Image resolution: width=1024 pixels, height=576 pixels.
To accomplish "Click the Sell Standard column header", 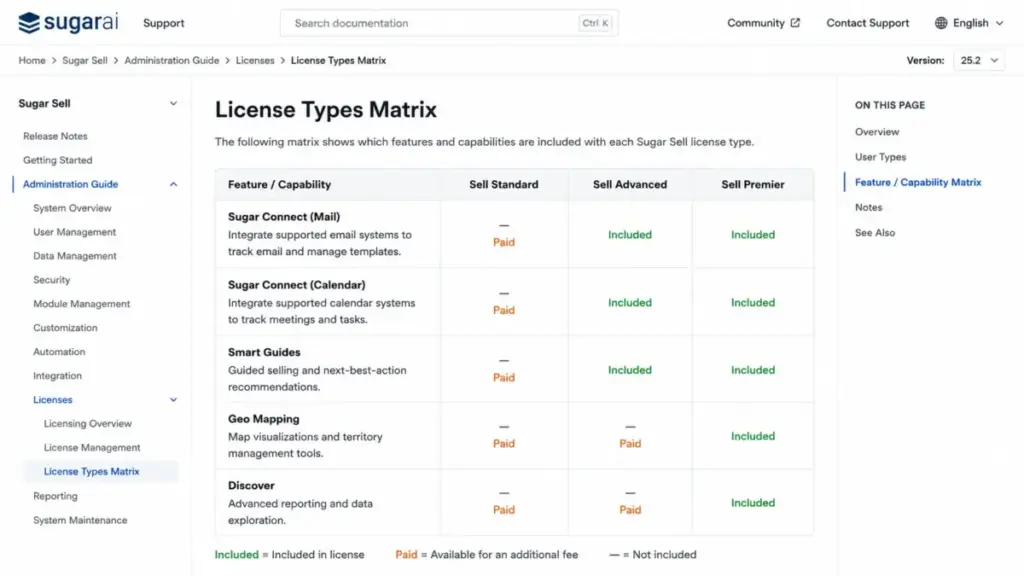I will coord(504,184).
